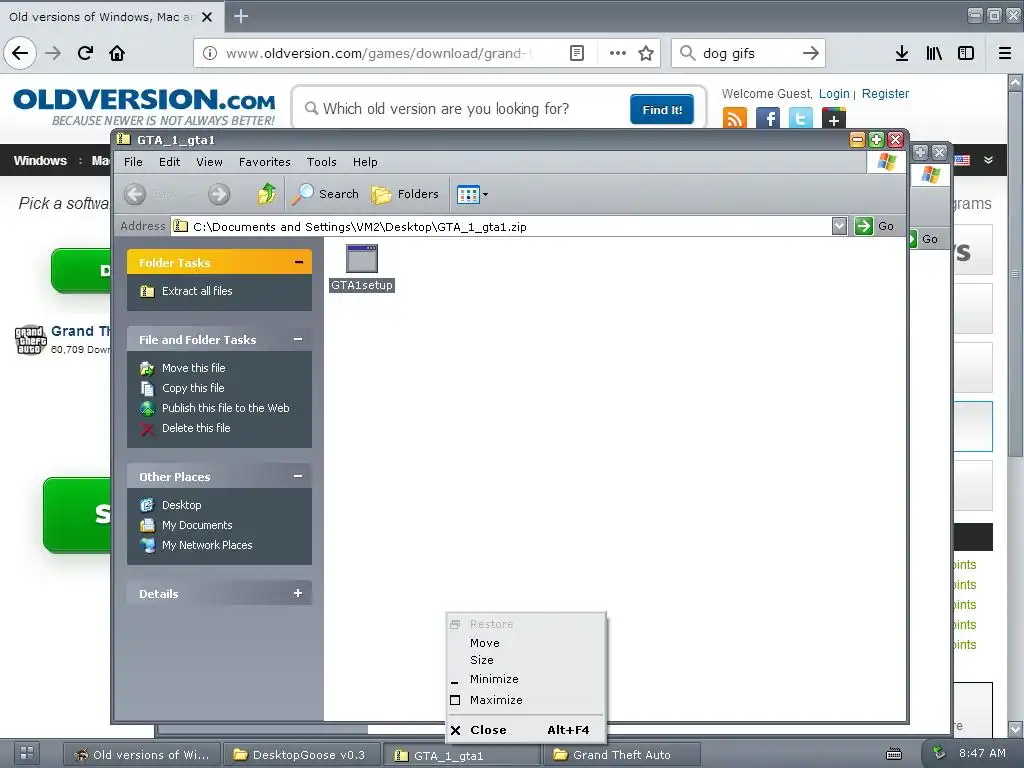Open the page actions three-dots menu

(618, 53)
